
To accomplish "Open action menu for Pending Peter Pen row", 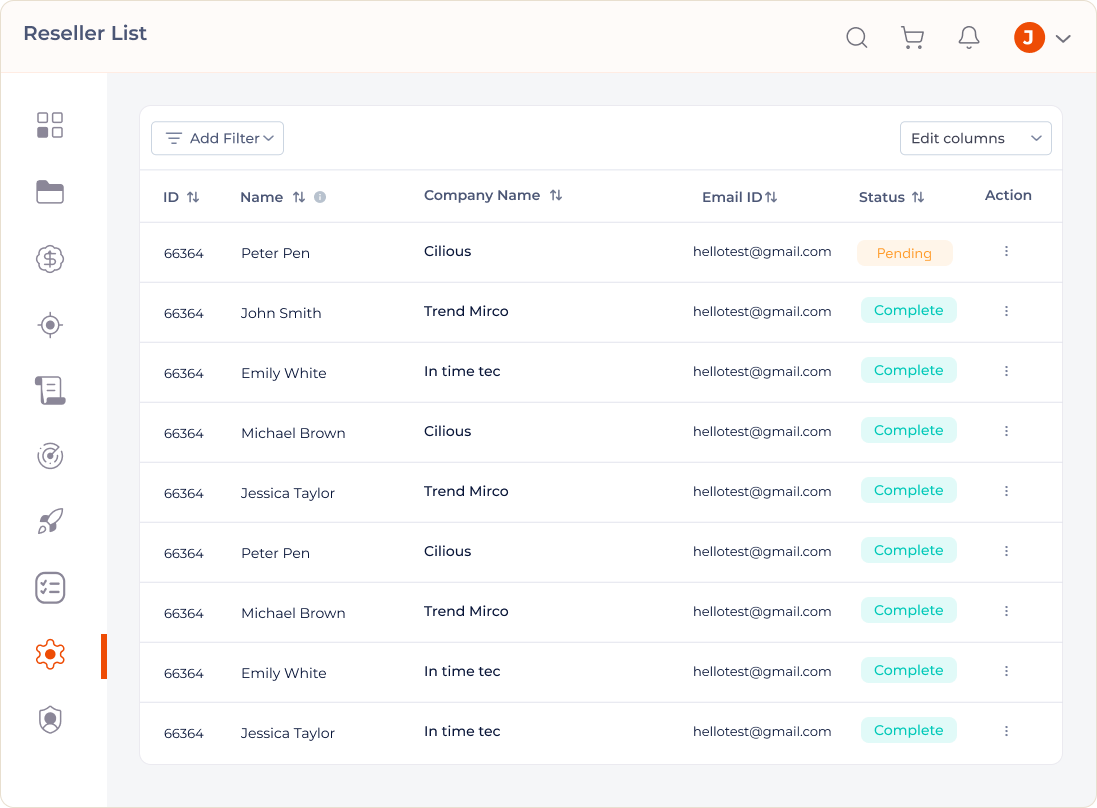I will 1006,251.
